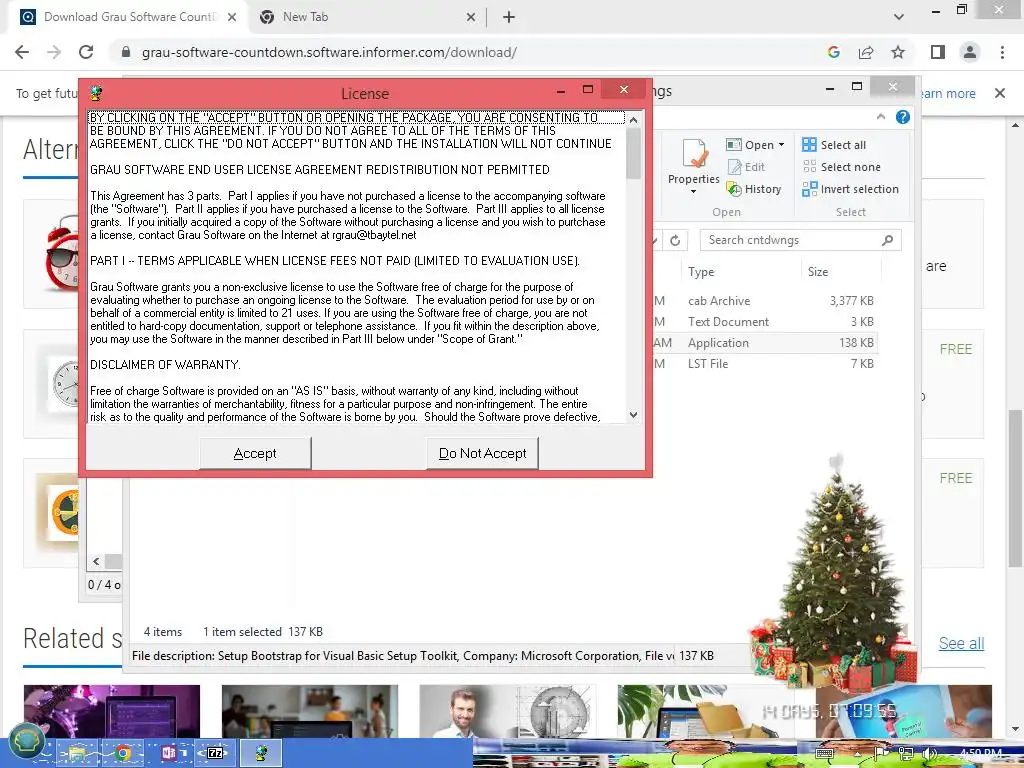Open the Chrome three-dot menu
Viewport: 1024px width, 768px height.
1002,52
